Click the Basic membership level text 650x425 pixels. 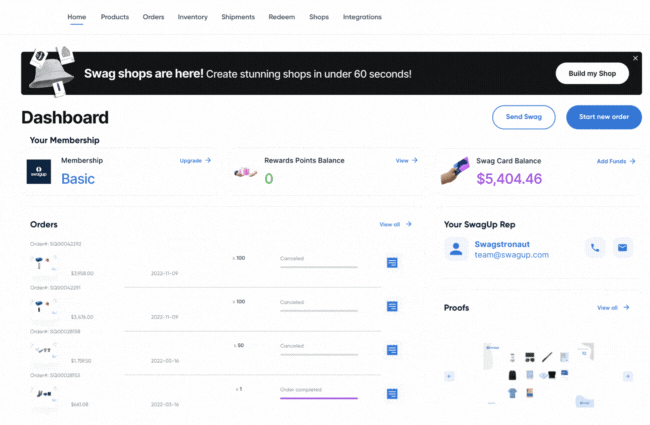pos(78,179)
